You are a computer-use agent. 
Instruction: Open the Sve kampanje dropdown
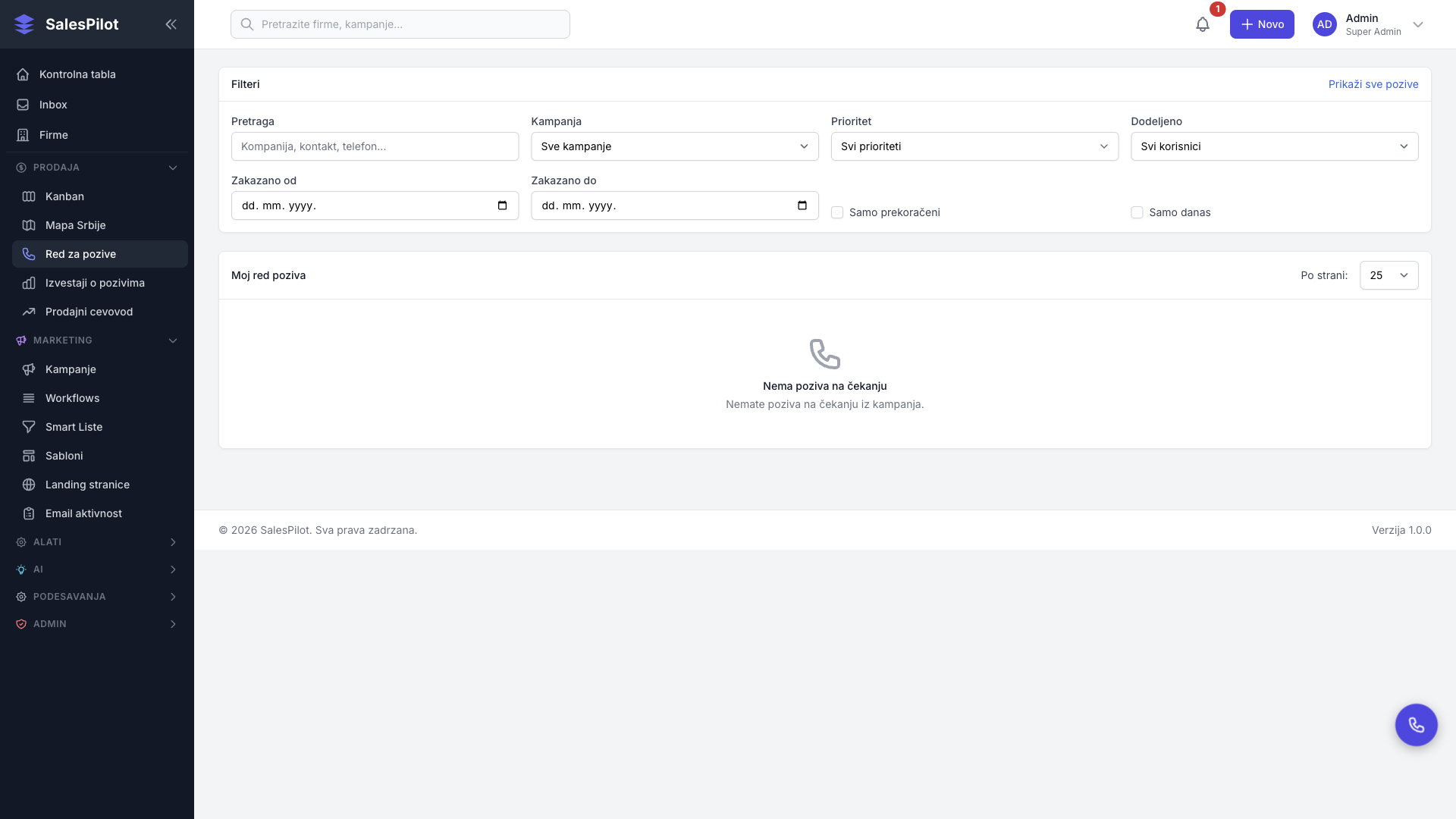[674, 146]
